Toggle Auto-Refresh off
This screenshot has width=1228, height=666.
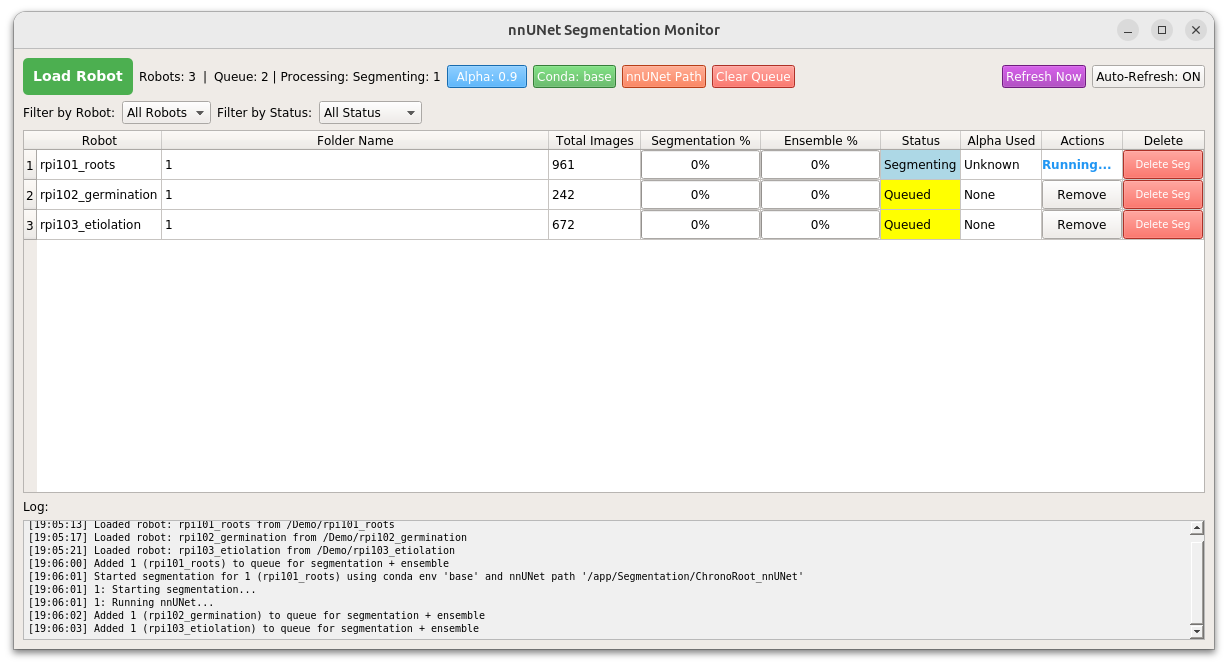[1147, 76]
